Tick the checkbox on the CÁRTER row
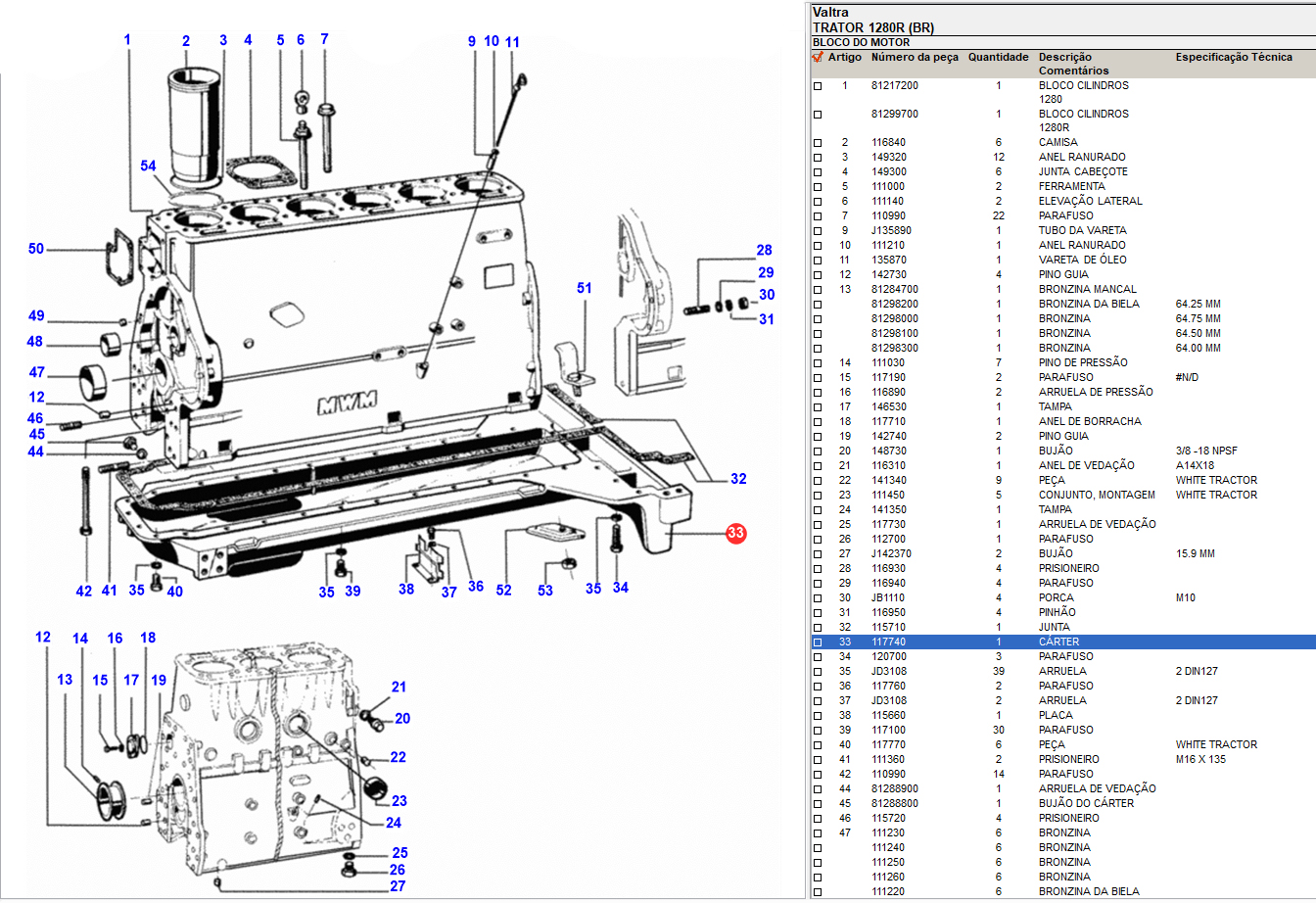 click(x=818, y=642)
